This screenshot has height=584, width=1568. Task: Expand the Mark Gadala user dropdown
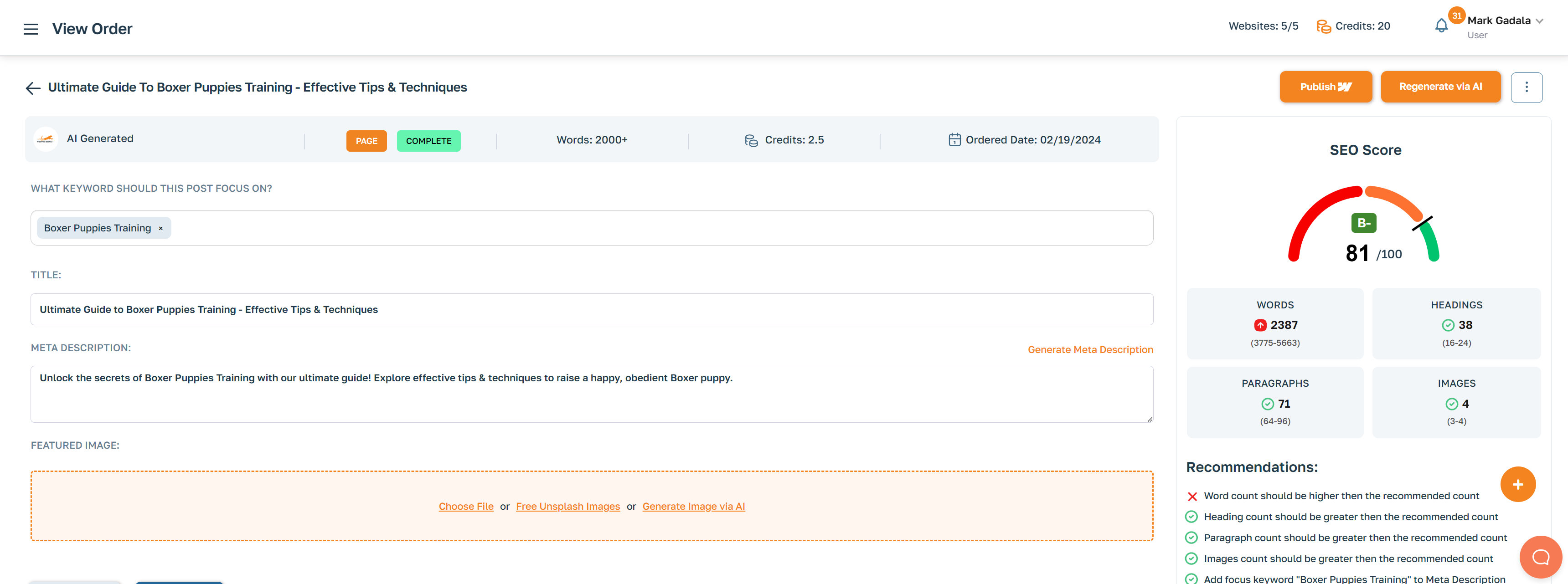pos(1539,21)
